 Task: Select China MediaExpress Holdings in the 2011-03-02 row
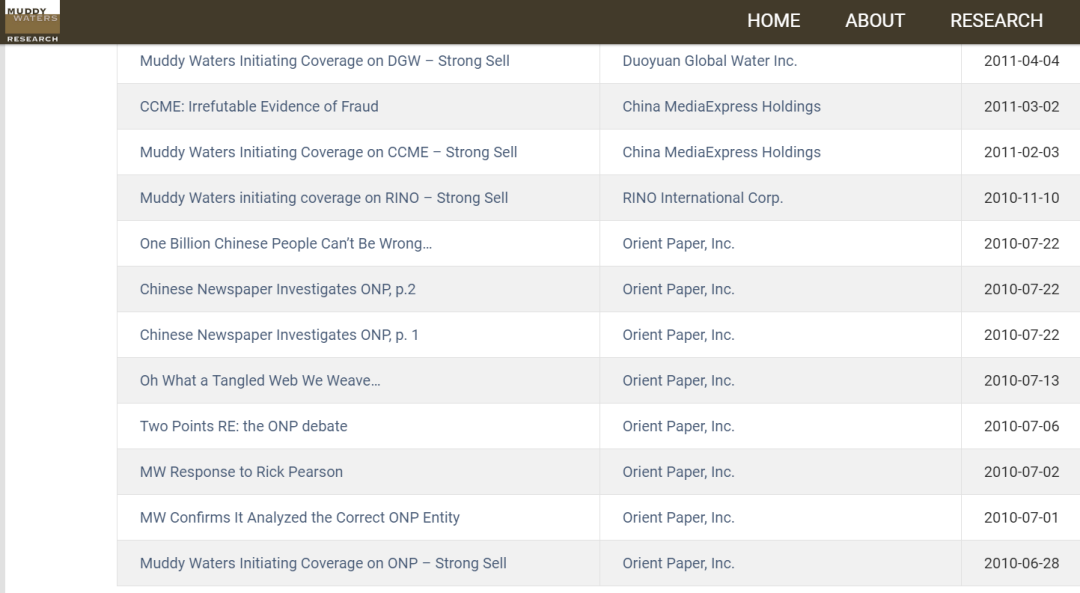coord(721,106)
